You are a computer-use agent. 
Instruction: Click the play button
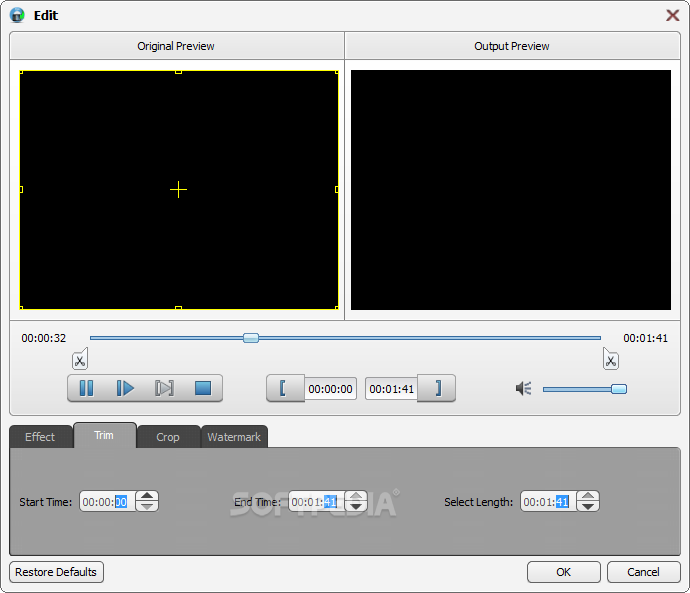(125, 388)
